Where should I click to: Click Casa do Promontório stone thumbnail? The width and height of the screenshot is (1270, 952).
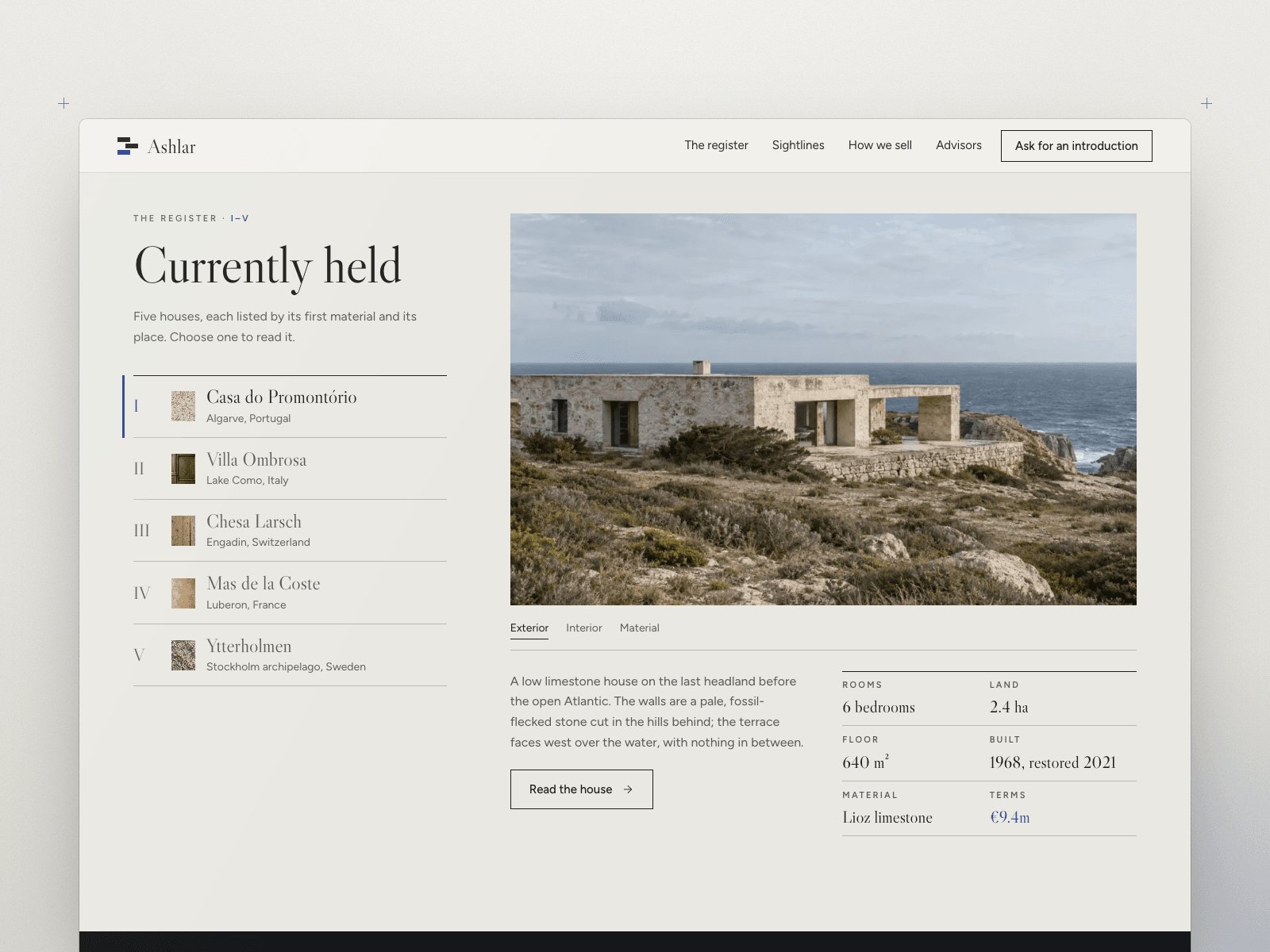(x=183, y=406)
